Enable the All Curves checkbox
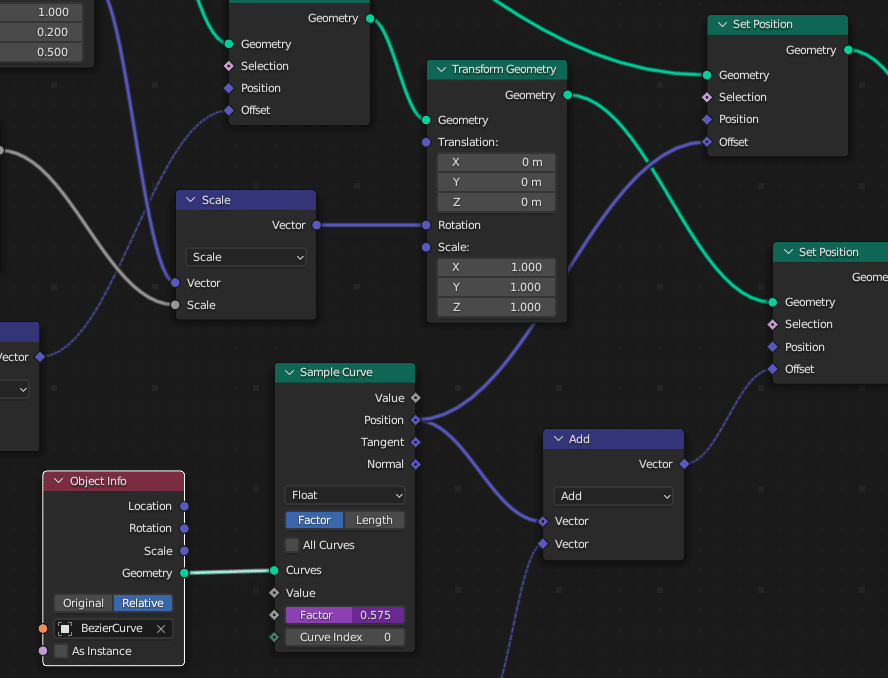 pyautogui.click(x=292, y=545)
